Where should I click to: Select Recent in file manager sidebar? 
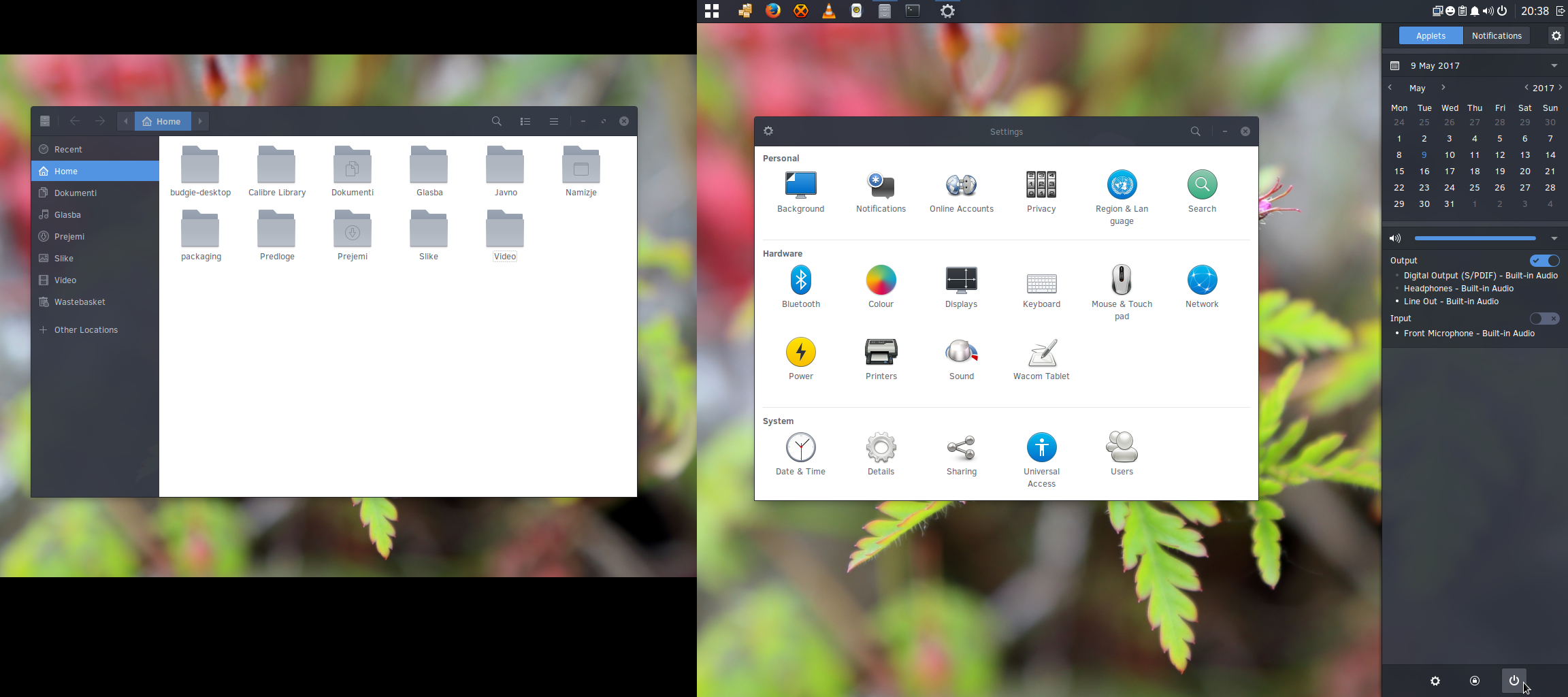[x=95, y=149]
